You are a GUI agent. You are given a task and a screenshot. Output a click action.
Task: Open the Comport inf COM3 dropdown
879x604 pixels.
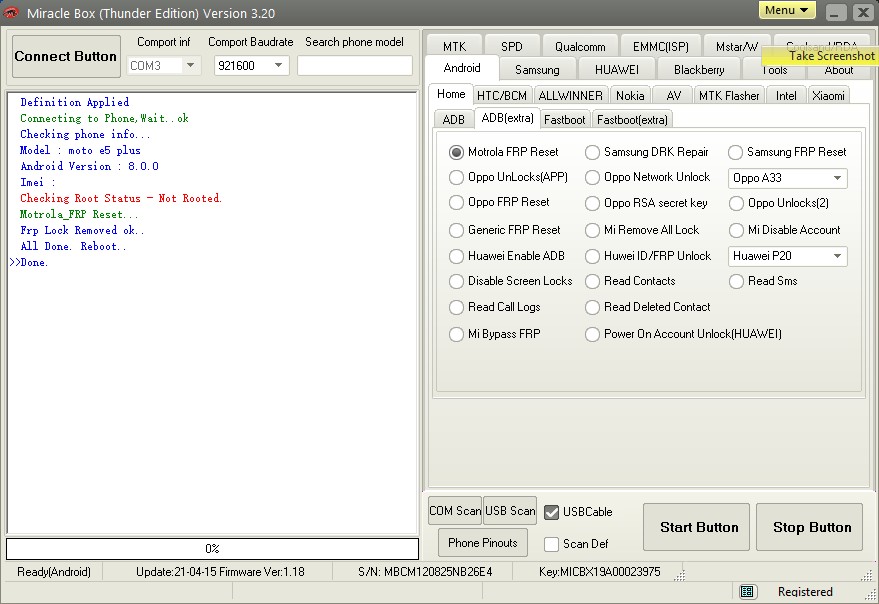click(x=191, y=66)
